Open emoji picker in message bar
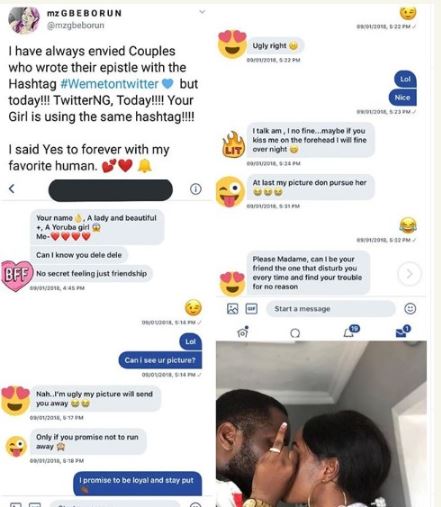This screenshot has height=507, width=441. (410, 309)
